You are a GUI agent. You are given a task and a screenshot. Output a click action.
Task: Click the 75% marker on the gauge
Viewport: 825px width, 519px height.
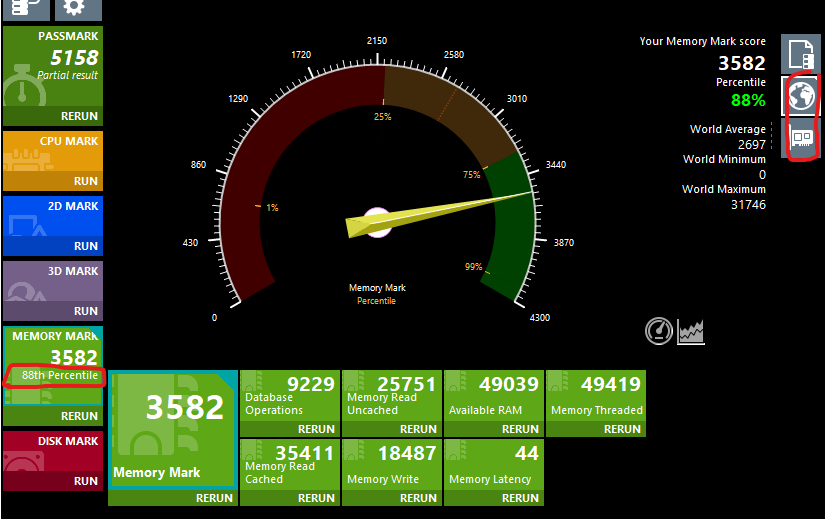click(x=471, y=174)
